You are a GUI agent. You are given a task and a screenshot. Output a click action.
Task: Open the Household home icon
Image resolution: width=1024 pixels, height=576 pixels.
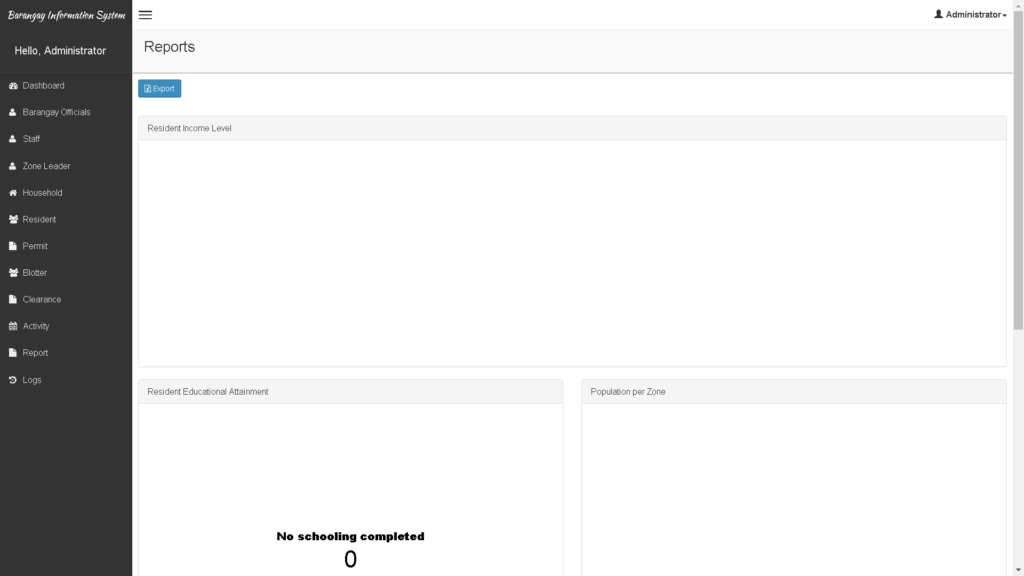14,192
